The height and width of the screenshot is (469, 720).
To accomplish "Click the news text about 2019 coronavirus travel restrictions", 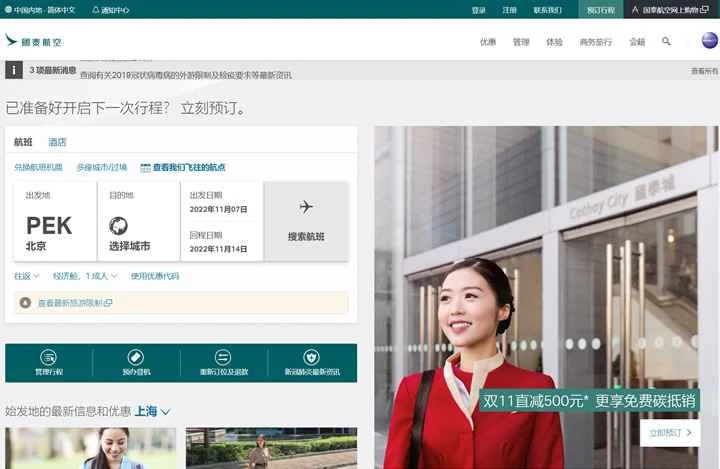I will tap(186, 75).
